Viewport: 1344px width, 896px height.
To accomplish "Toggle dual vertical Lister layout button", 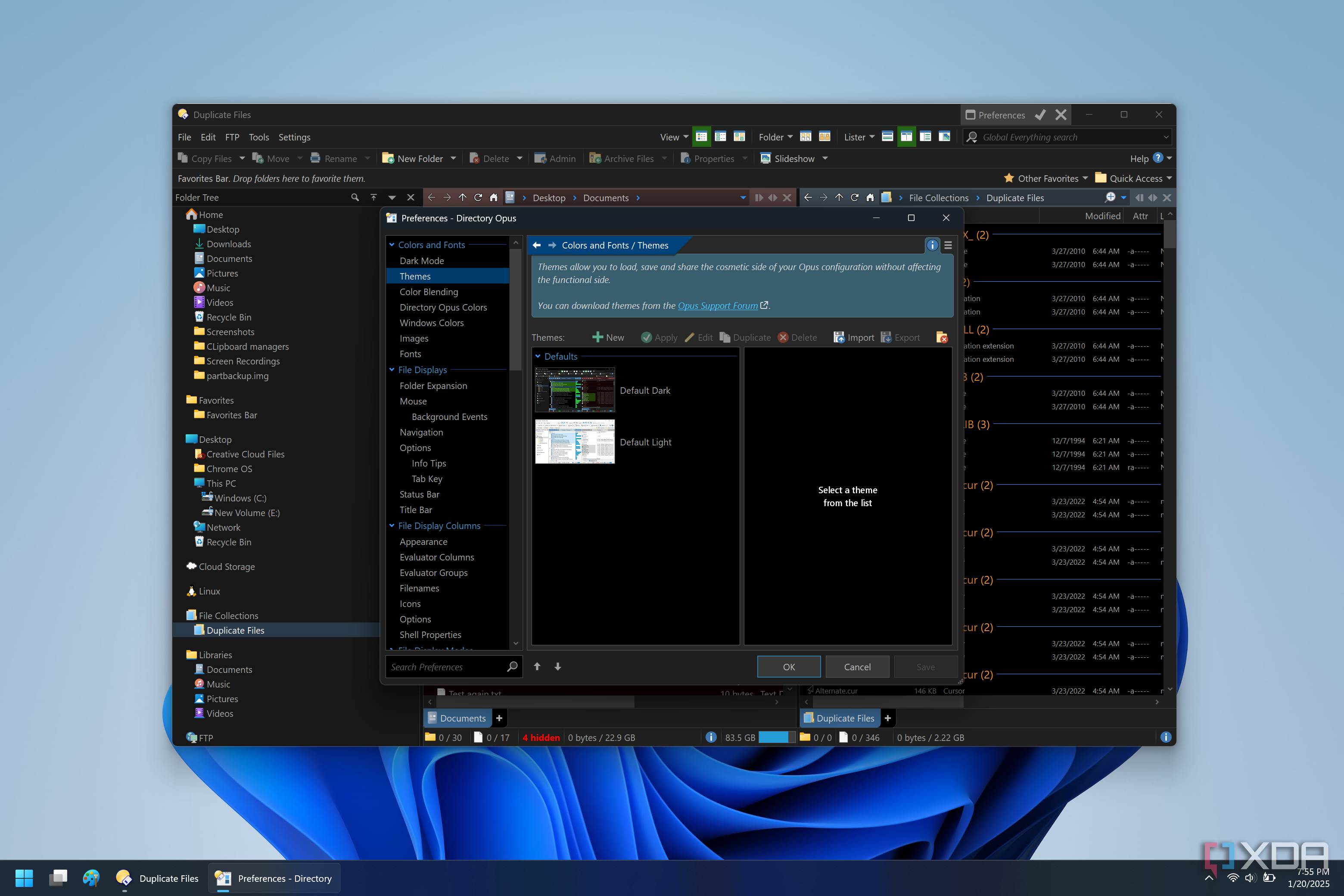I will 906,137.
